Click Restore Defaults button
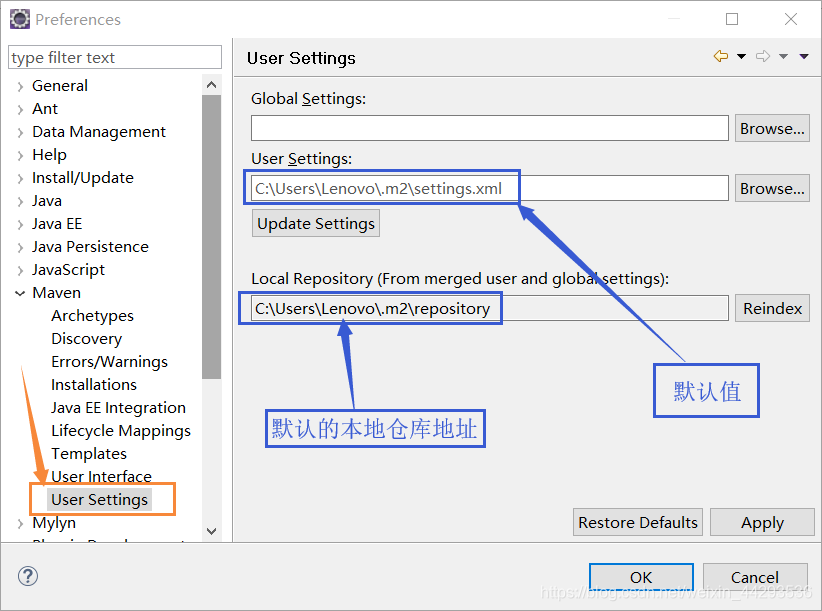Viewport: 822px width, 611px height. 637,522
